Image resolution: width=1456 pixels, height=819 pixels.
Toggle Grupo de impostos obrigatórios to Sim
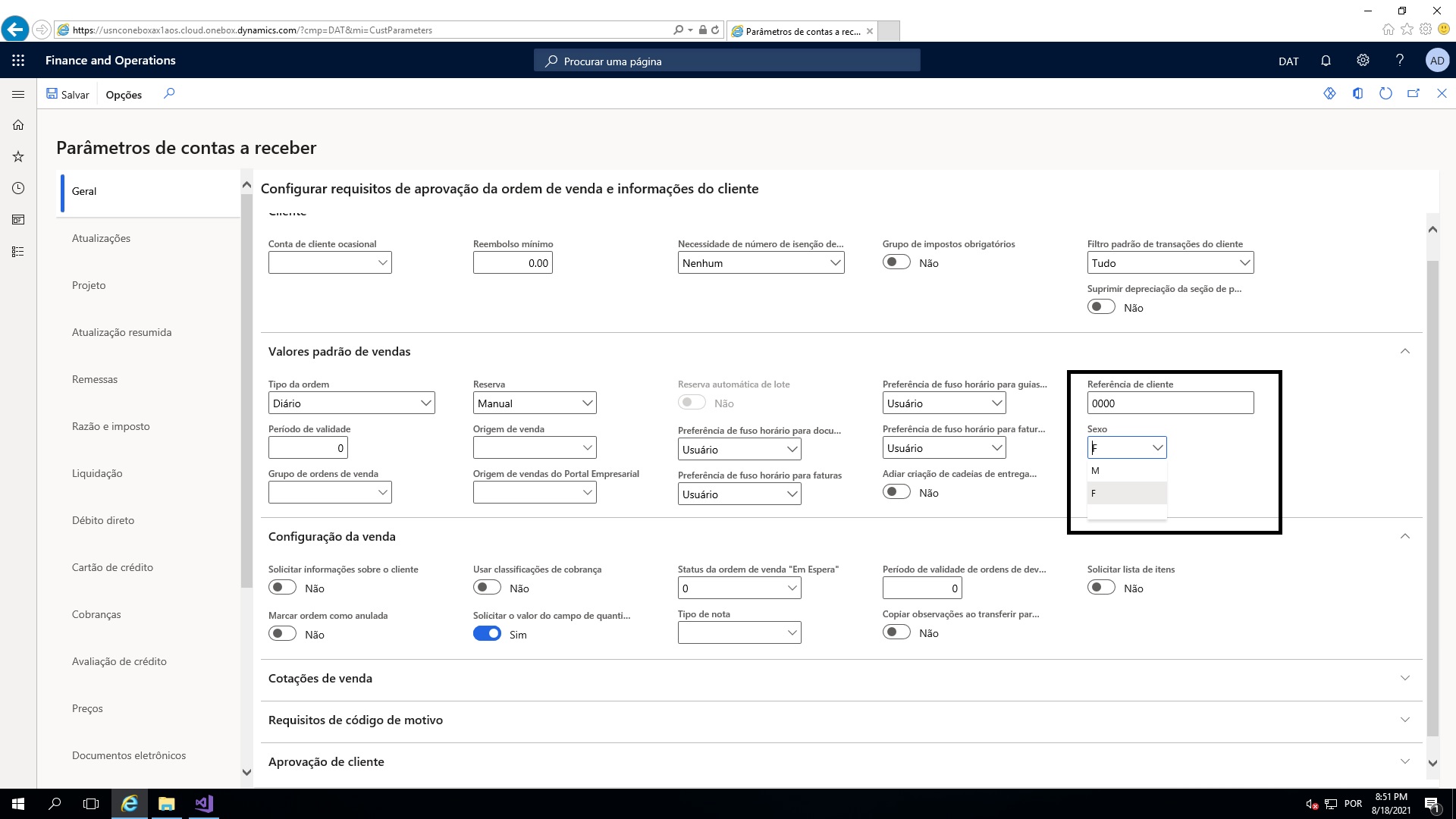coord(896,261)
